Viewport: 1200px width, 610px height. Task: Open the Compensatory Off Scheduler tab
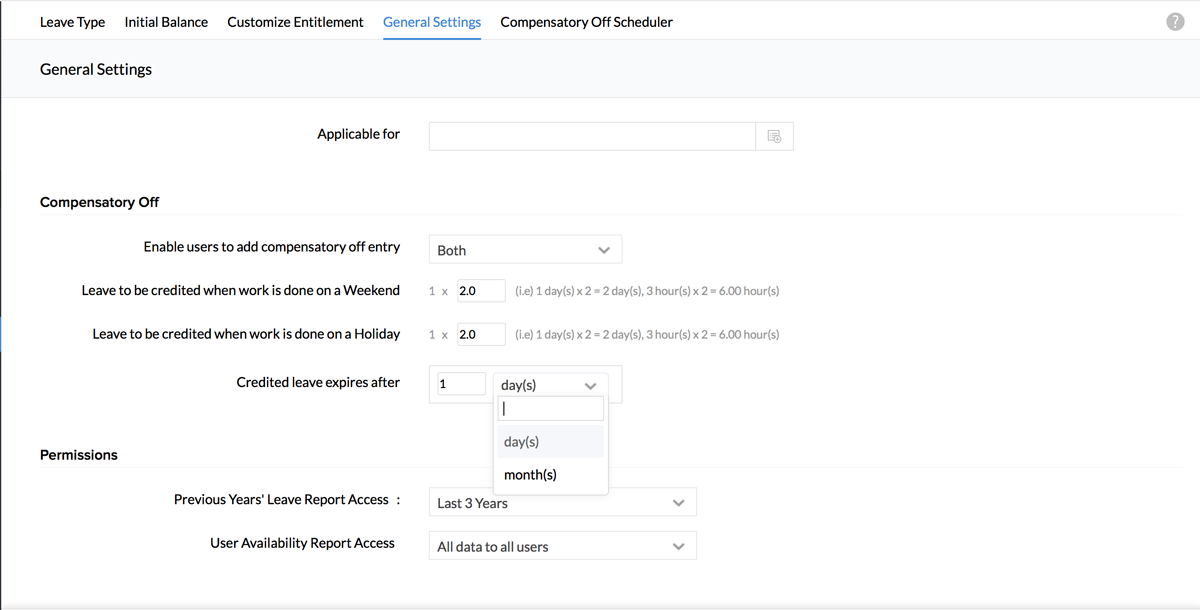tap(586, 22)
